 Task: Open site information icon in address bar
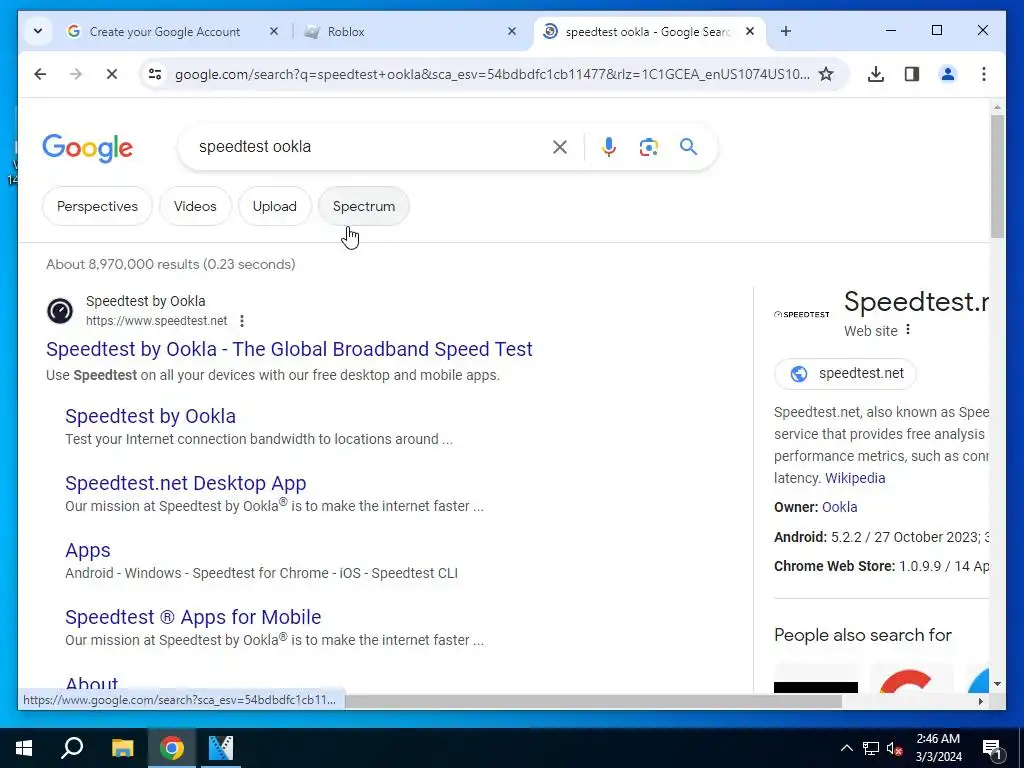[155, 74]
